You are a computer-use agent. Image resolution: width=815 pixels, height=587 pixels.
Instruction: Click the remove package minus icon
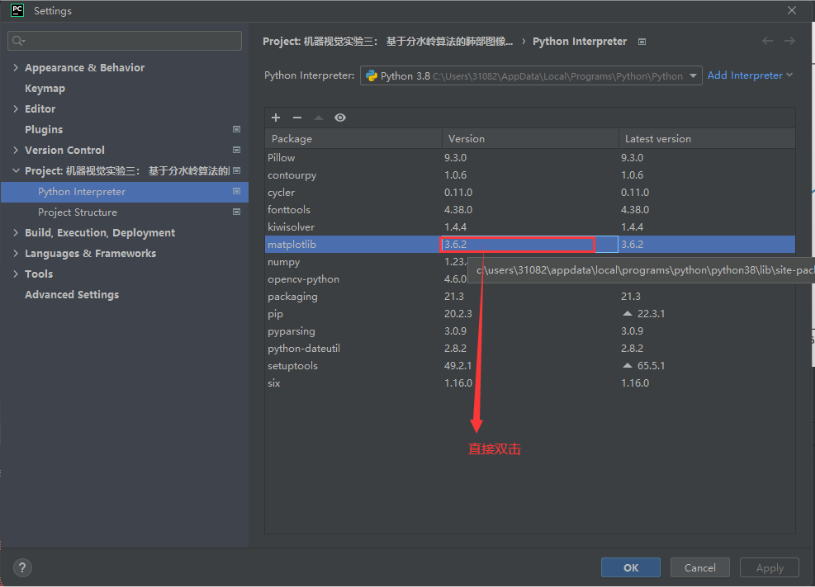pyautogui.click(x=297, y=118)
